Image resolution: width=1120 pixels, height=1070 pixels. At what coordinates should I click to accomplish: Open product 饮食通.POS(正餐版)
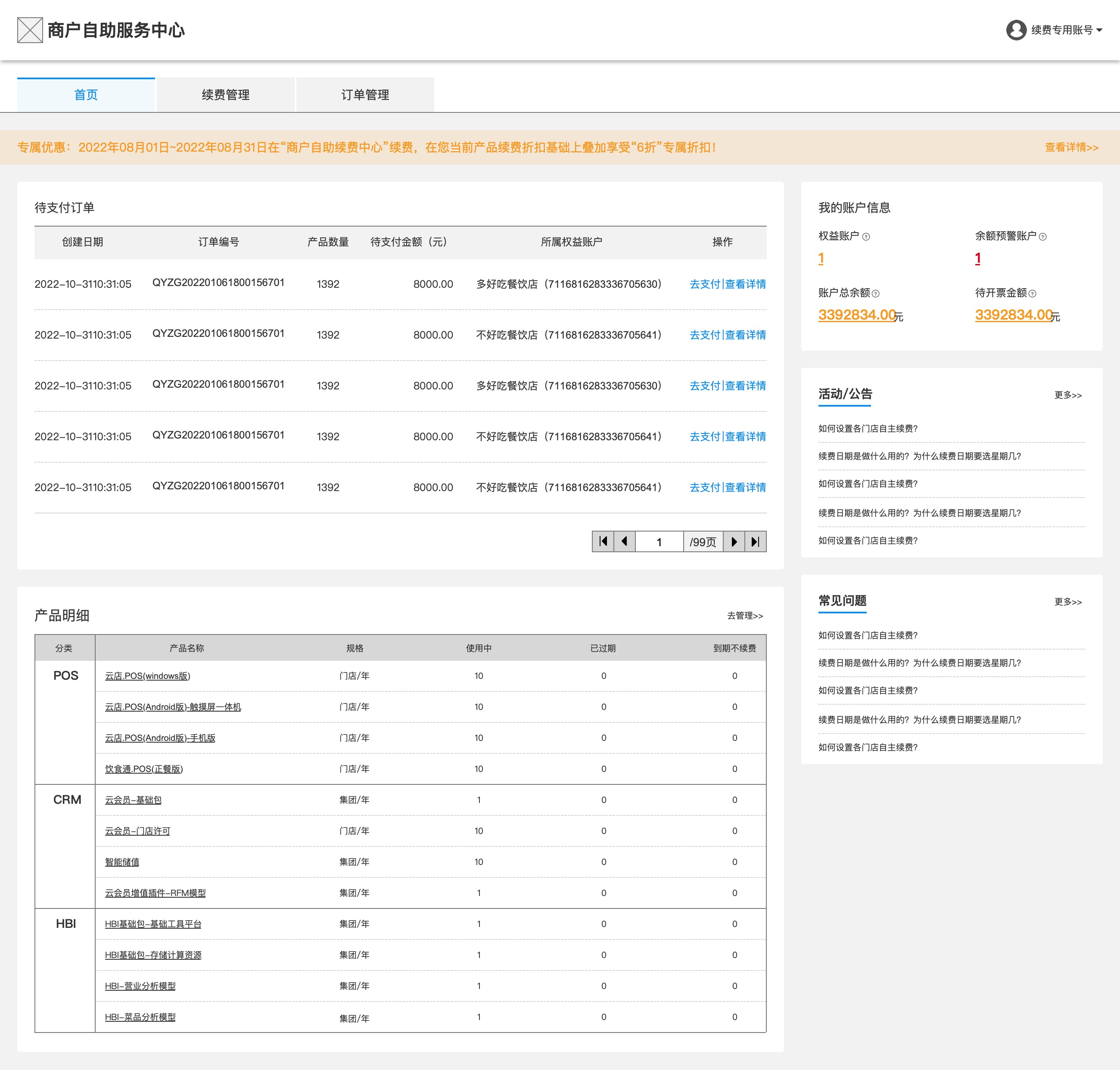[144, 769]
